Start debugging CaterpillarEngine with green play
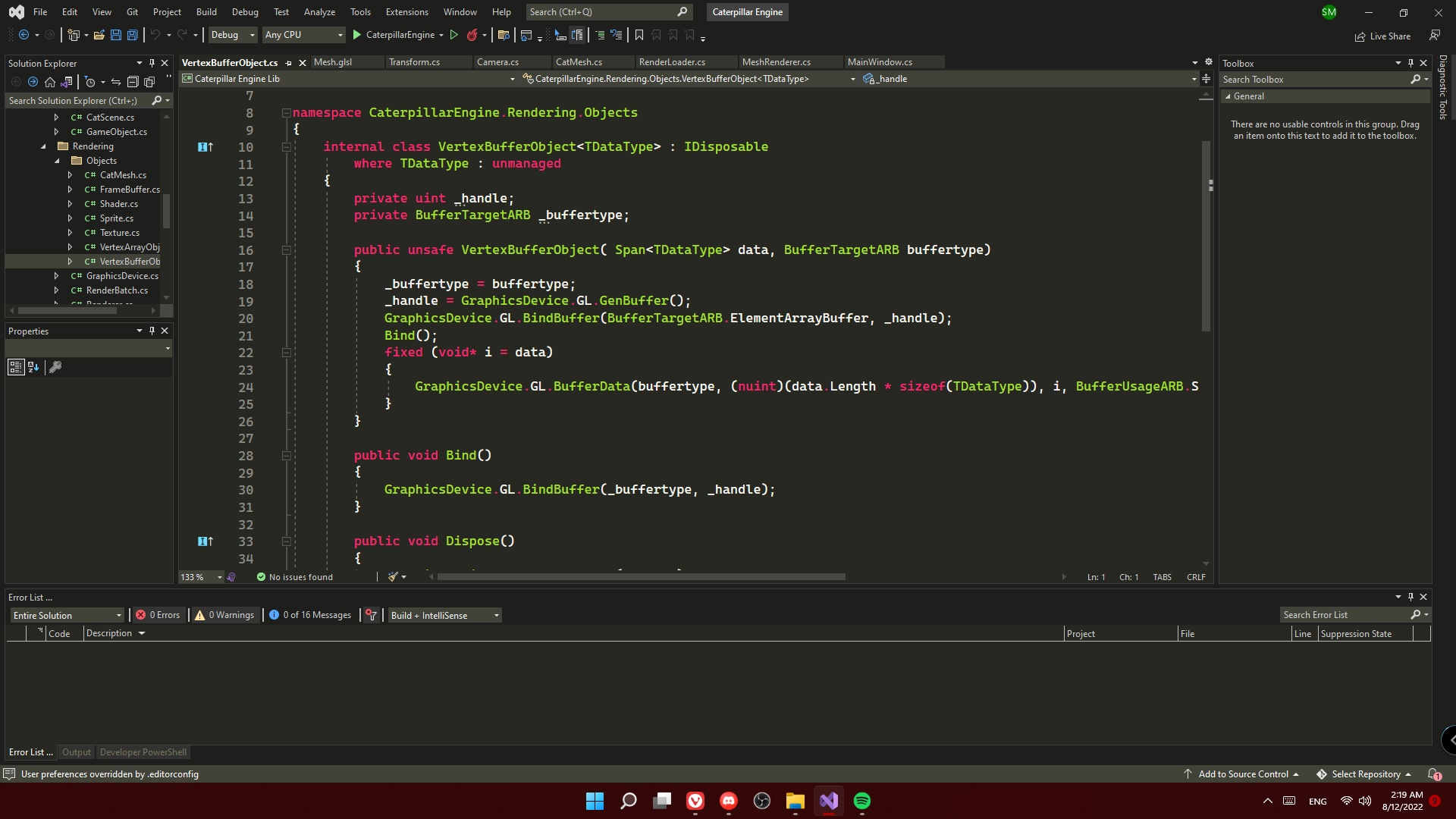 (x=357, y=35)
